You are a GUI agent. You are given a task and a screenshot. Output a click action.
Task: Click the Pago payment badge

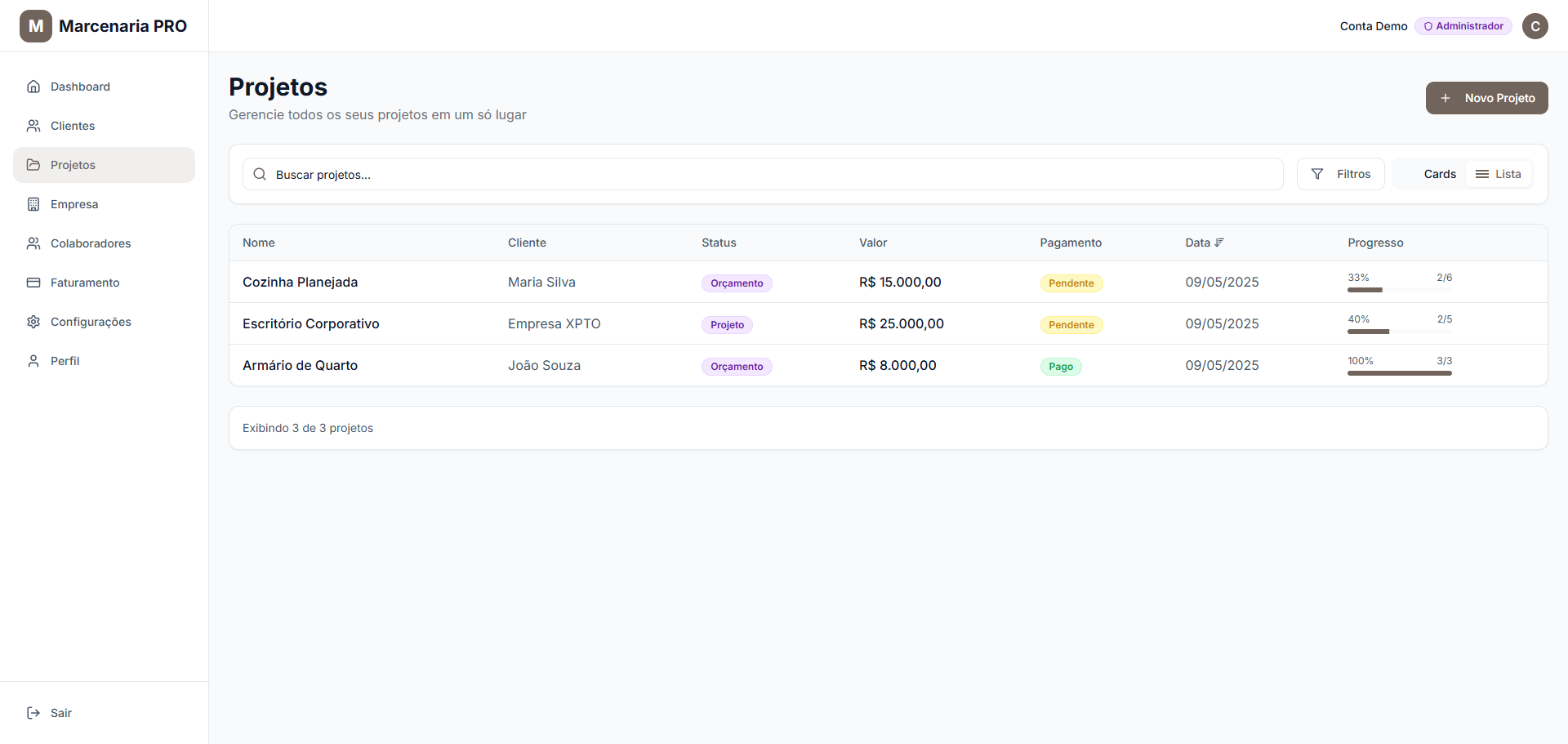[x=1061, y=367]
